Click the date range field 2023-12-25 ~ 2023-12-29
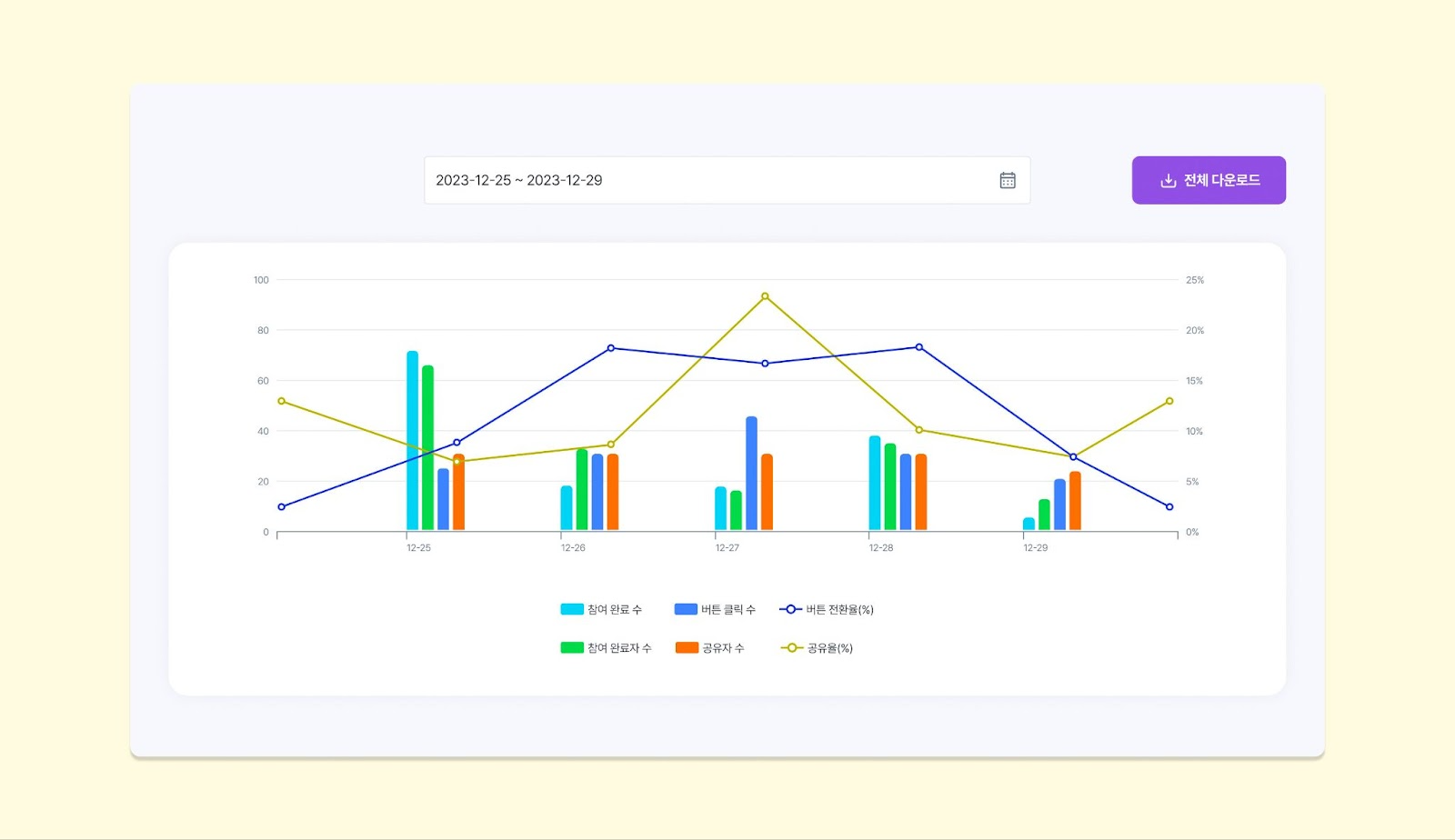This screenshot has width=1455, height=840. tap(709, 180)
